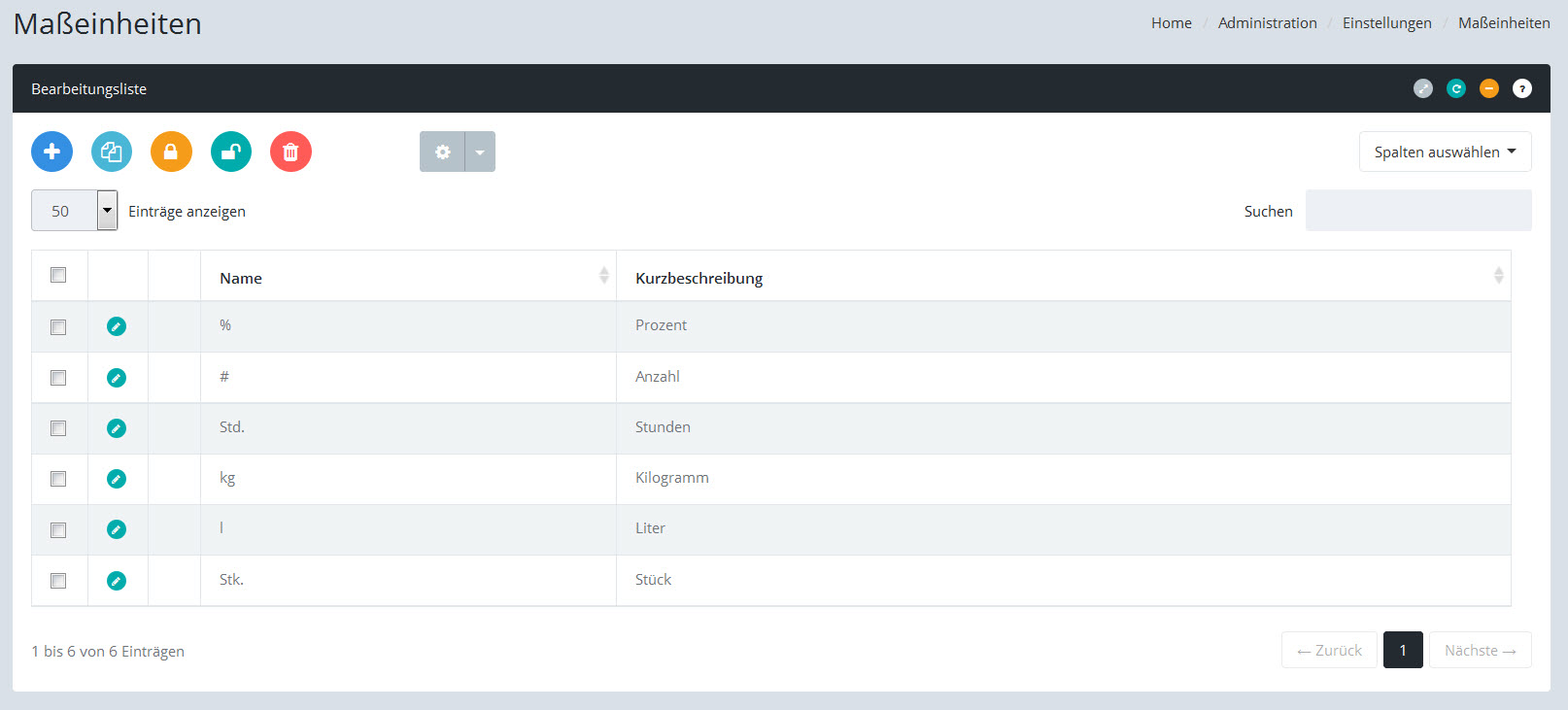
Task: Go to Administration in the breadcrumb
Action: click(x=1267, y=22)
